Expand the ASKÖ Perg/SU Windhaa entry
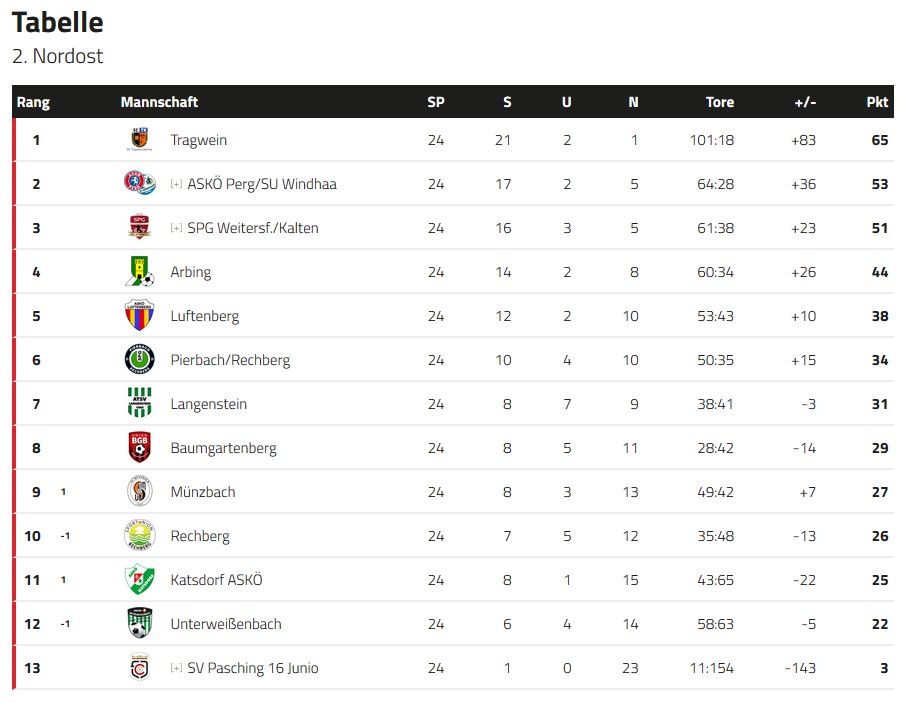Viewport: 904px width, 702px height. 176,184
